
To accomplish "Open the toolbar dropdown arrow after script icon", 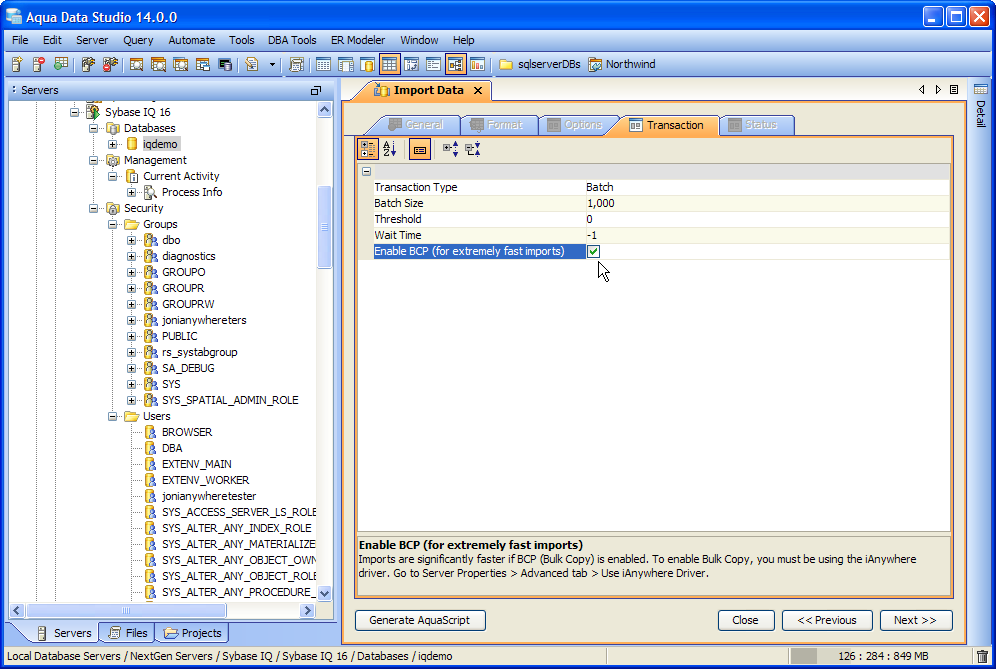I will (x=273, y=64).
